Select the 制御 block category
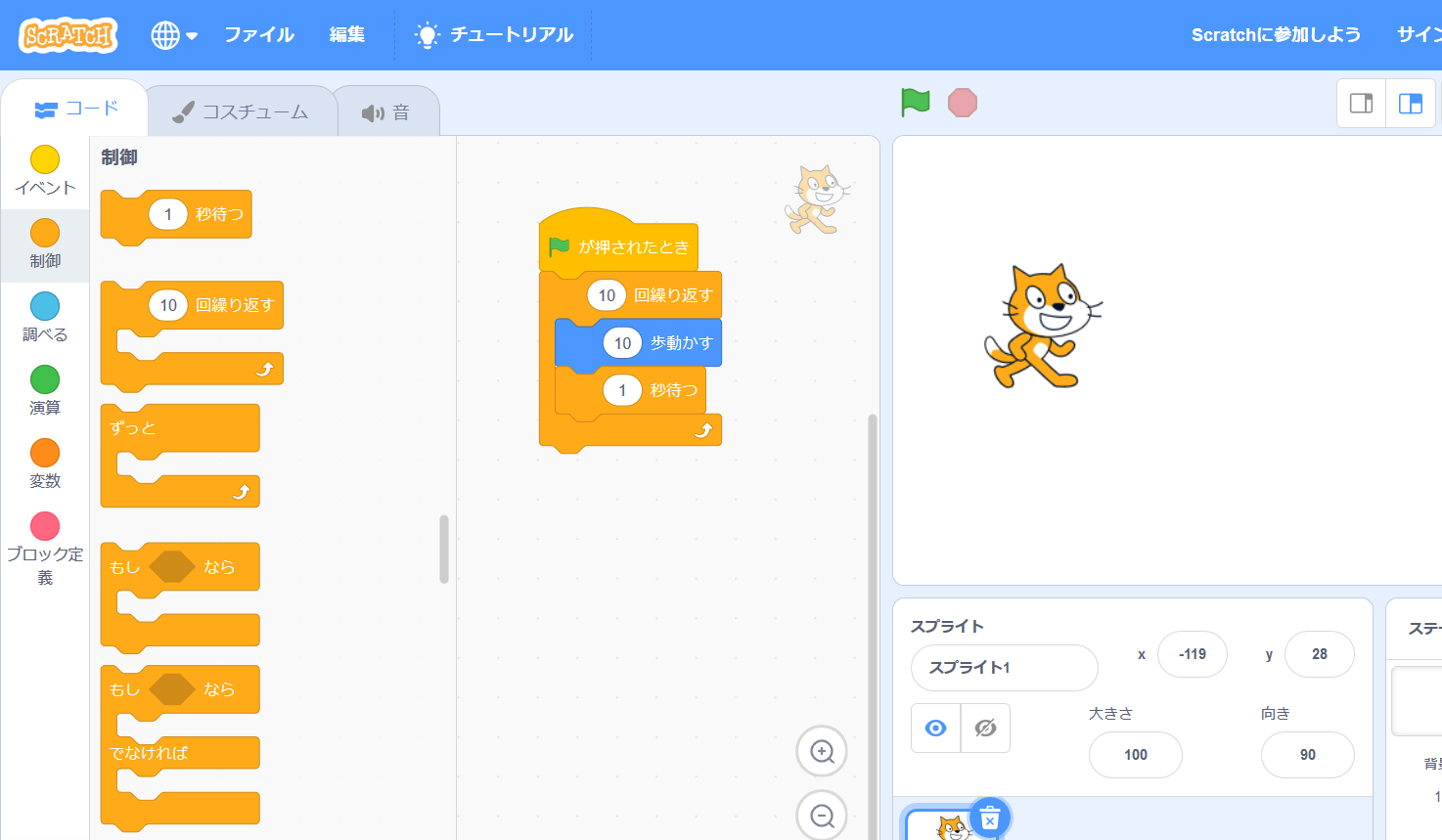 click(45, 243)
